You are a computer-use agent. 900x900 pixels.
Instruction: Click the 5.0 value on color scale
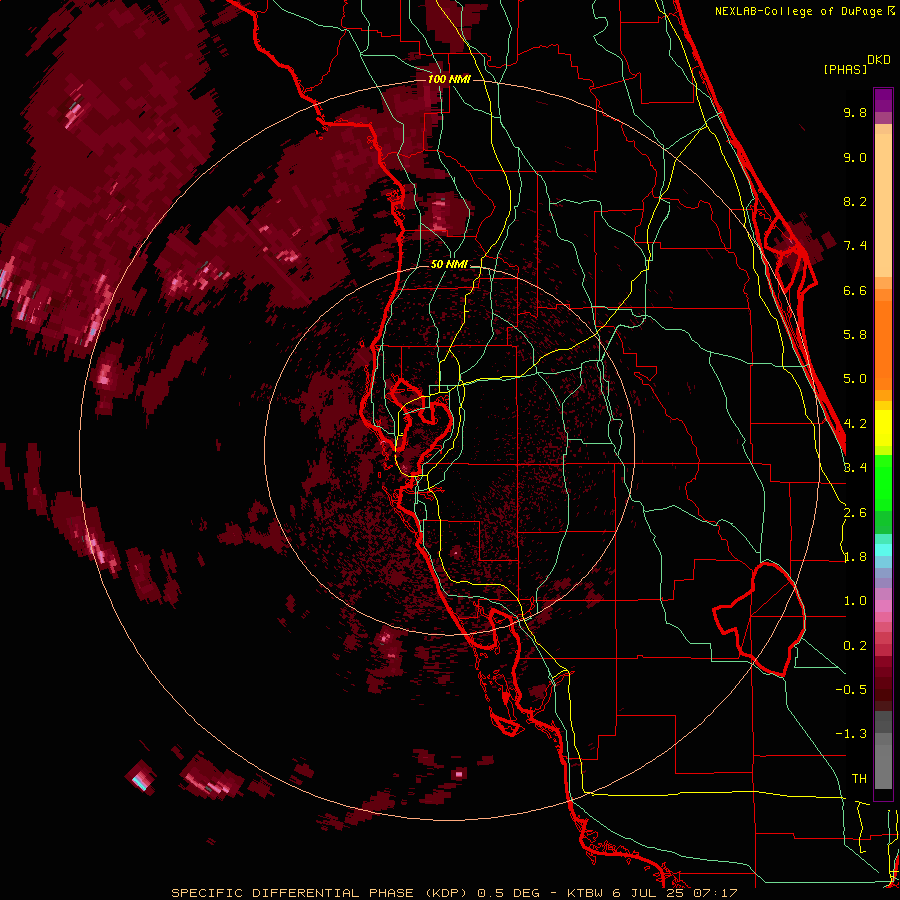[x=855, y=379]
